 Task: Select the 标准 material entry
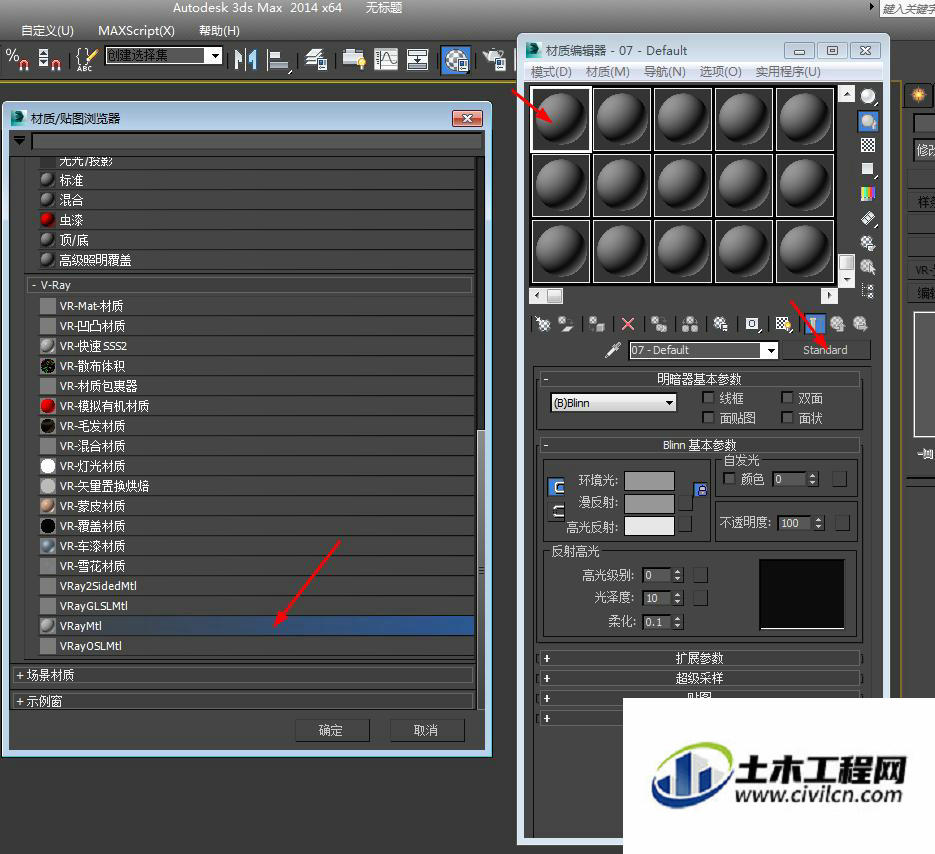pyautogui.click(x=256, y=180)
